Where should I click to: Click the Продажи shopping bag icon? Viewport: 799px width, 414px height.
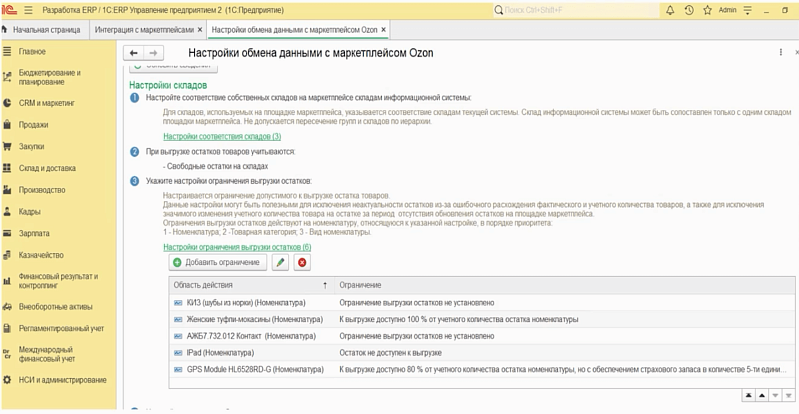[7, 124]
